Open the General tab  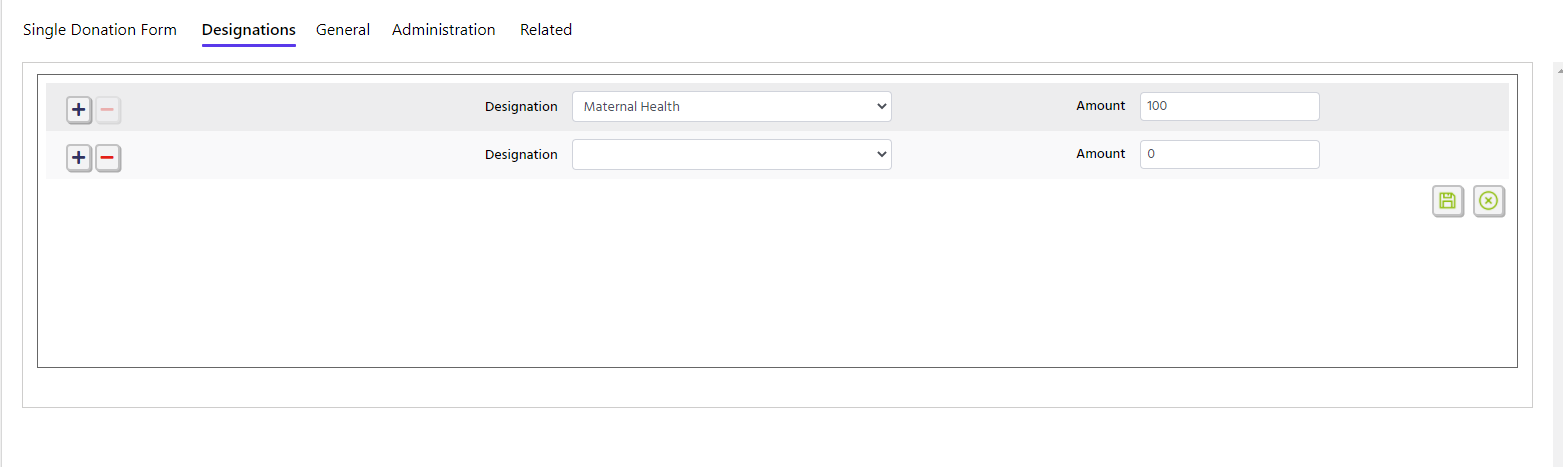[x=343, y=30]
